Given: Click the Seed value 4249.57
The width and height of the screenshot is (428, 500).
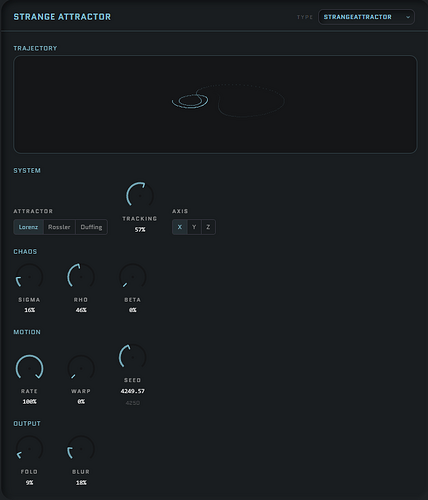Looking at the screenshot, I should click(133, 391).
